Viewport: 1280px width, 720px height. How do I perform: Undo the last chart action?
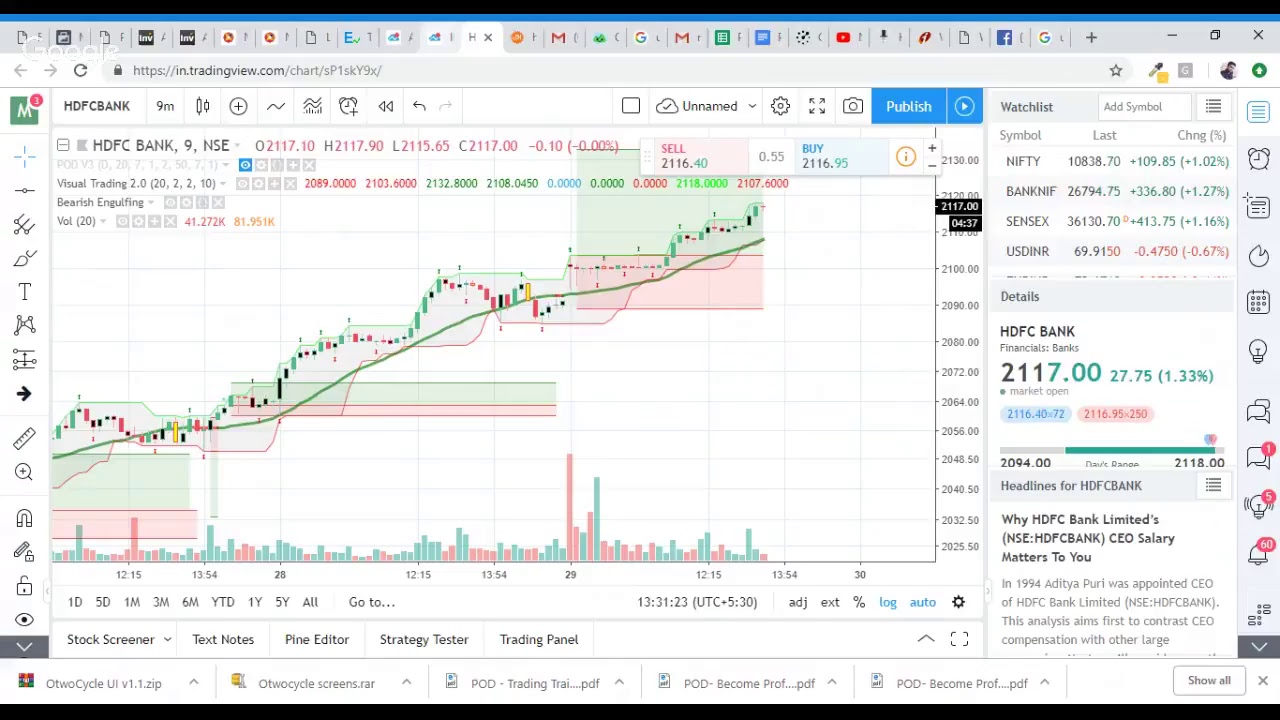click(419, 106)
